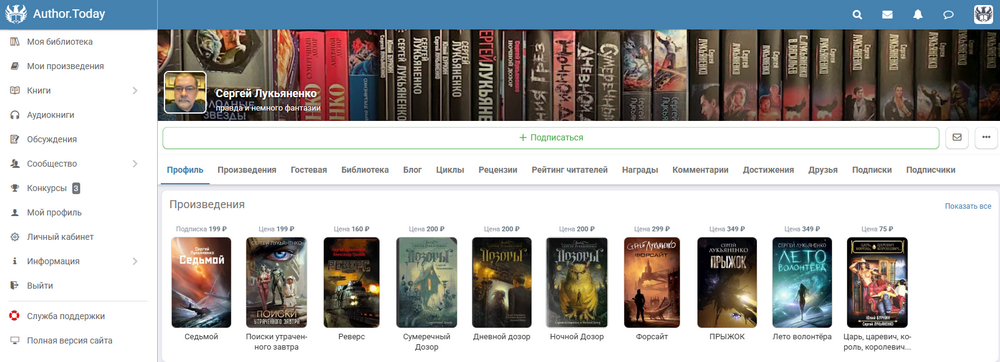The height and width of the screenshot is (362, 1000).
Task: Click the Подписка 199 ₽ price label
Action: coord(201,228)
